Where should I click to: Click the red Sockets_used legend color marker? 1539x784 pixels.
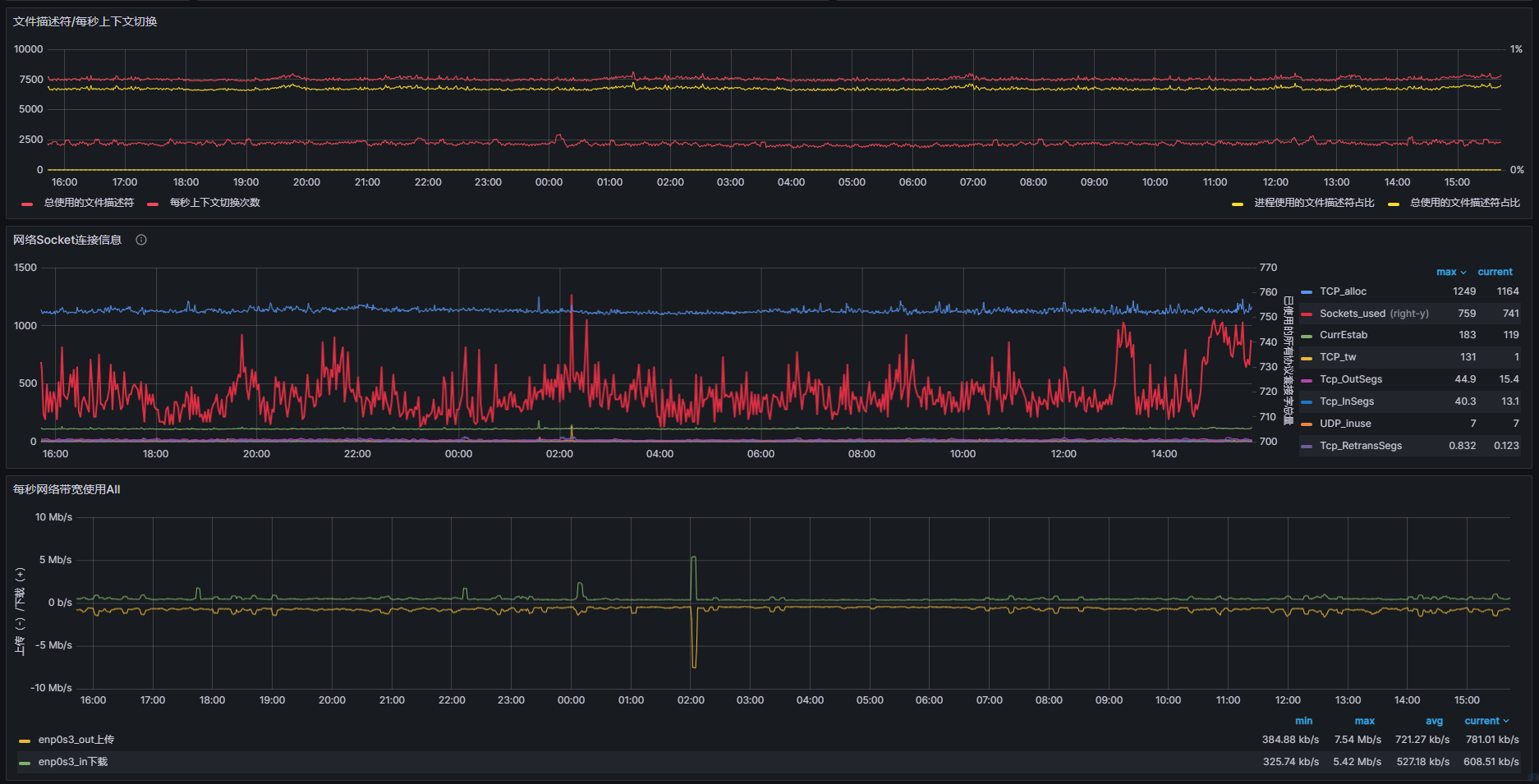click(x=1307, y=314)
